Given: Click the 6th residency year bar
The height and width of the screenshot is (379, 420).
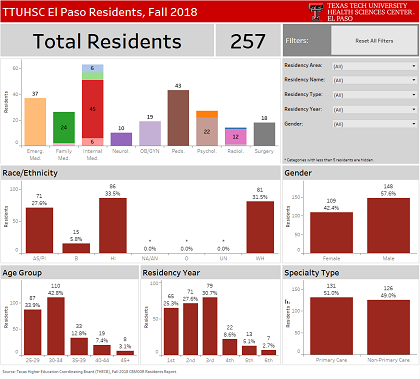Looking at the screenshot, I should pos(269,352).
